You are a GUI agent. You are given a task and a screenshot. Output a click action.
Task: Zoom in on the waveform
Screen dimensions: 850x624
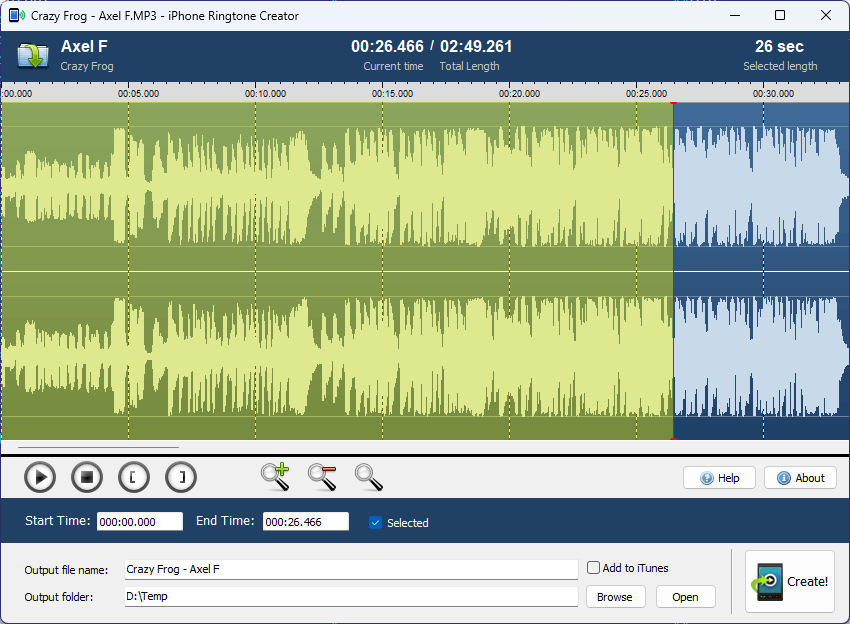(275, 477)
